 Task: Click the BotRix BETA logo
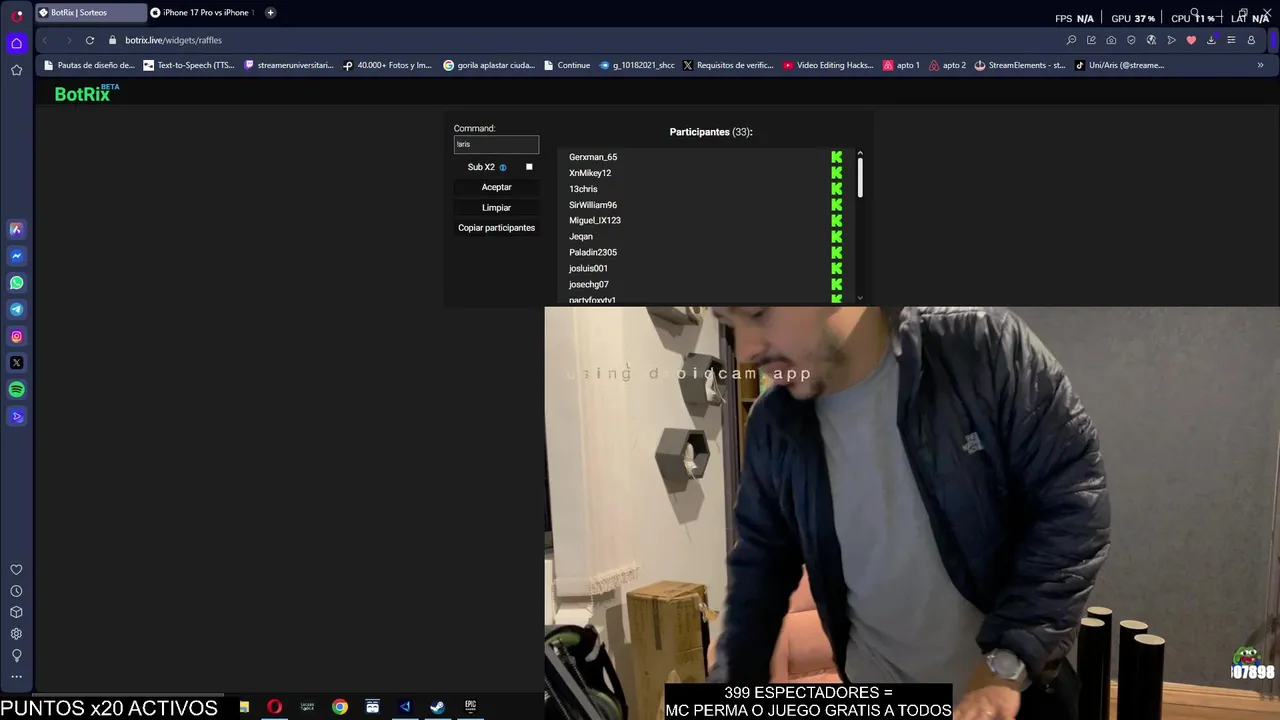87,93
